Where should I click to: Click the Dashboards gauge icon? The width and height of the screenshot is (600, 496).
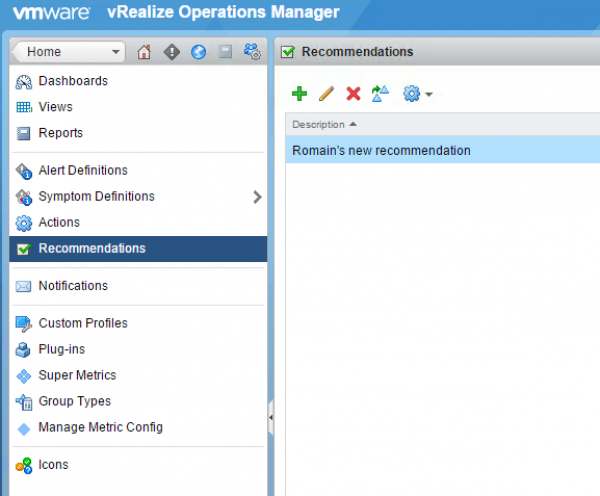(x=24, y=82)
